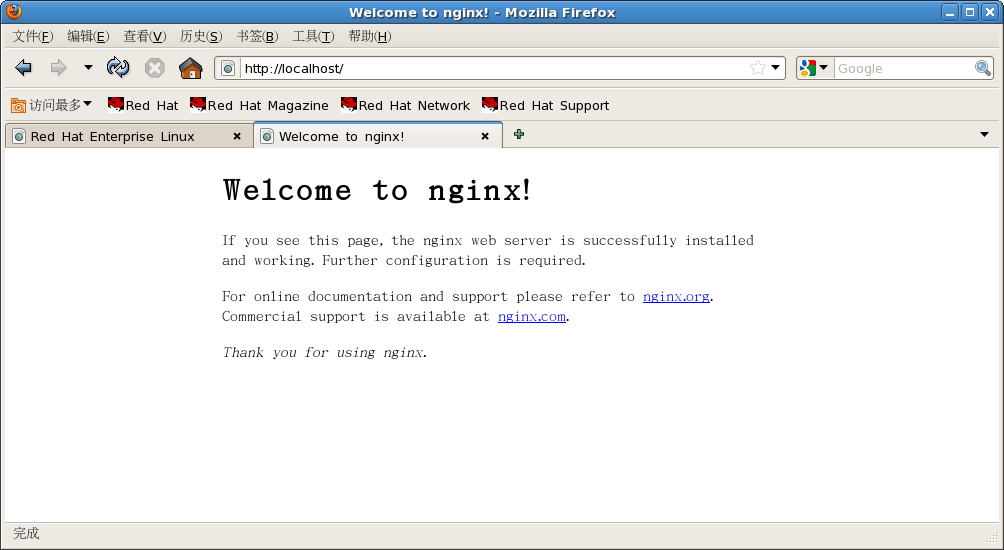Click the Stop loading icon
Screen dimensions: 1004x550
(154, 68)
